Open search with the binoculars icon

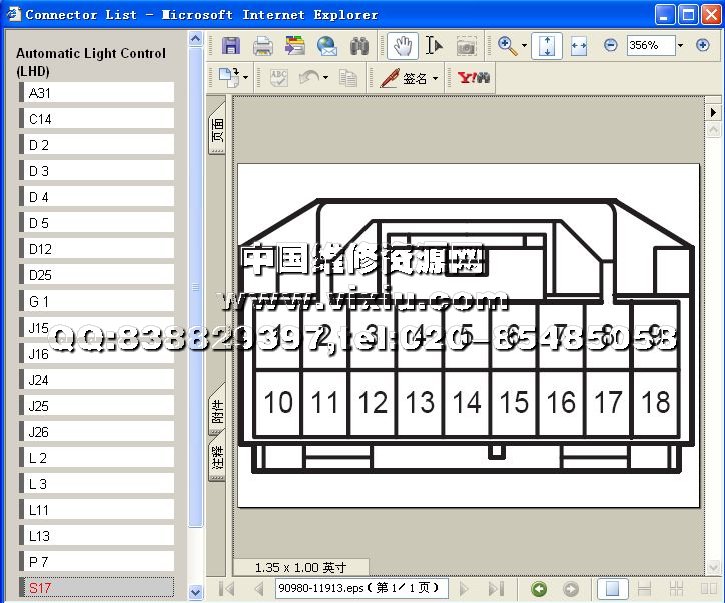click(x=359, y=46)
